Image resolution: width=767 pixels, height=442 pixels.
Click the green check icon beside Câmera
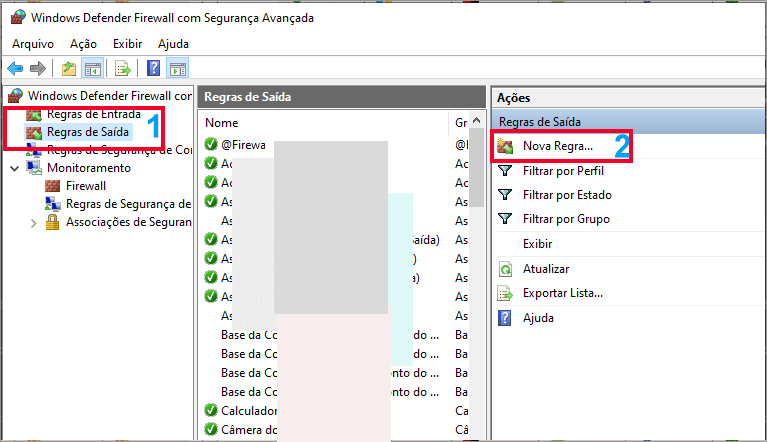point(211,429)
